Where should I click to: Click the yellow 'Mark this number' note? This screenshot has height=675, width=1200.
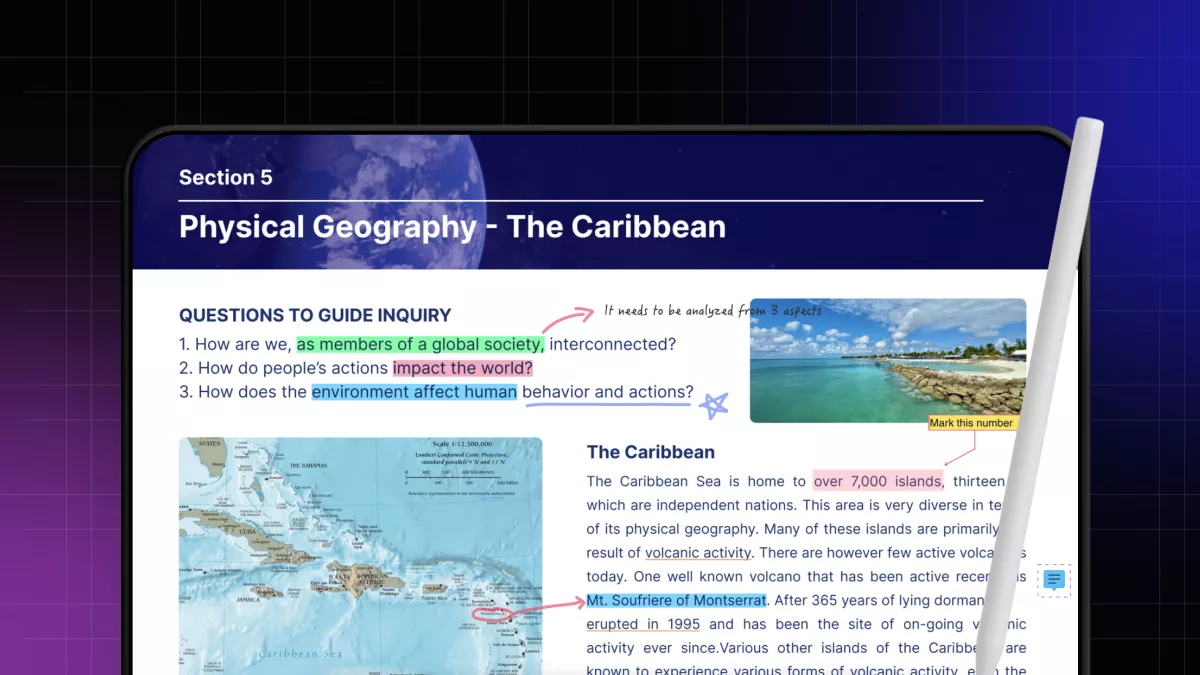971,423
